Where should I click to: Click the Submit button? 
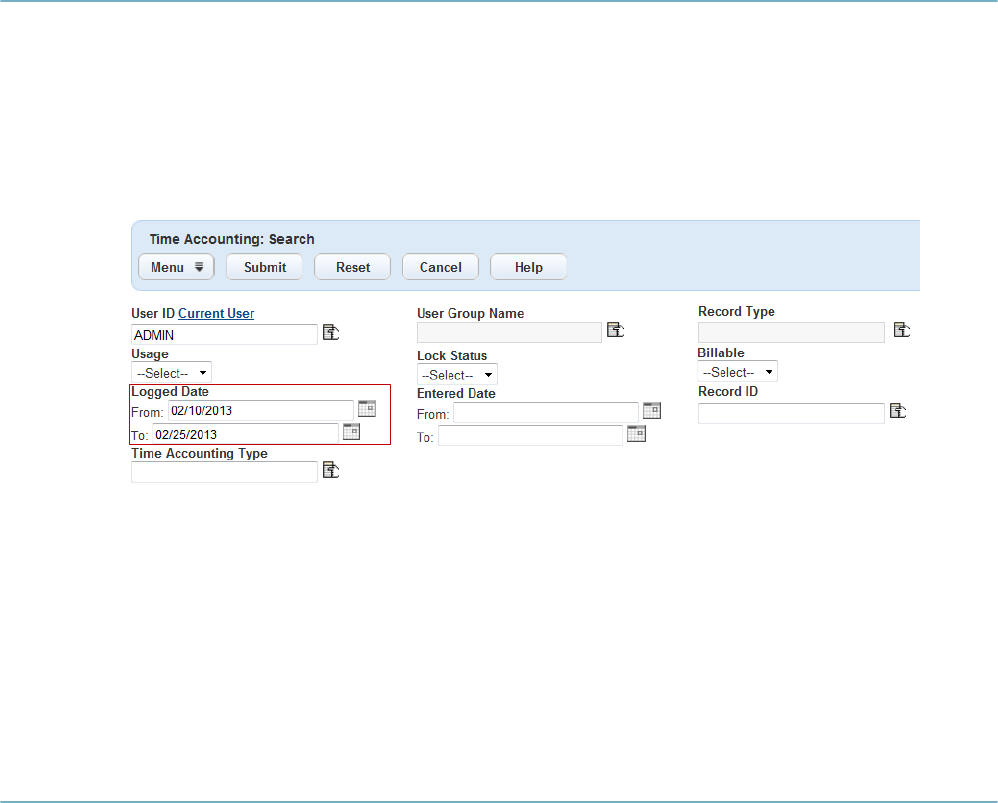coord(265,267)
